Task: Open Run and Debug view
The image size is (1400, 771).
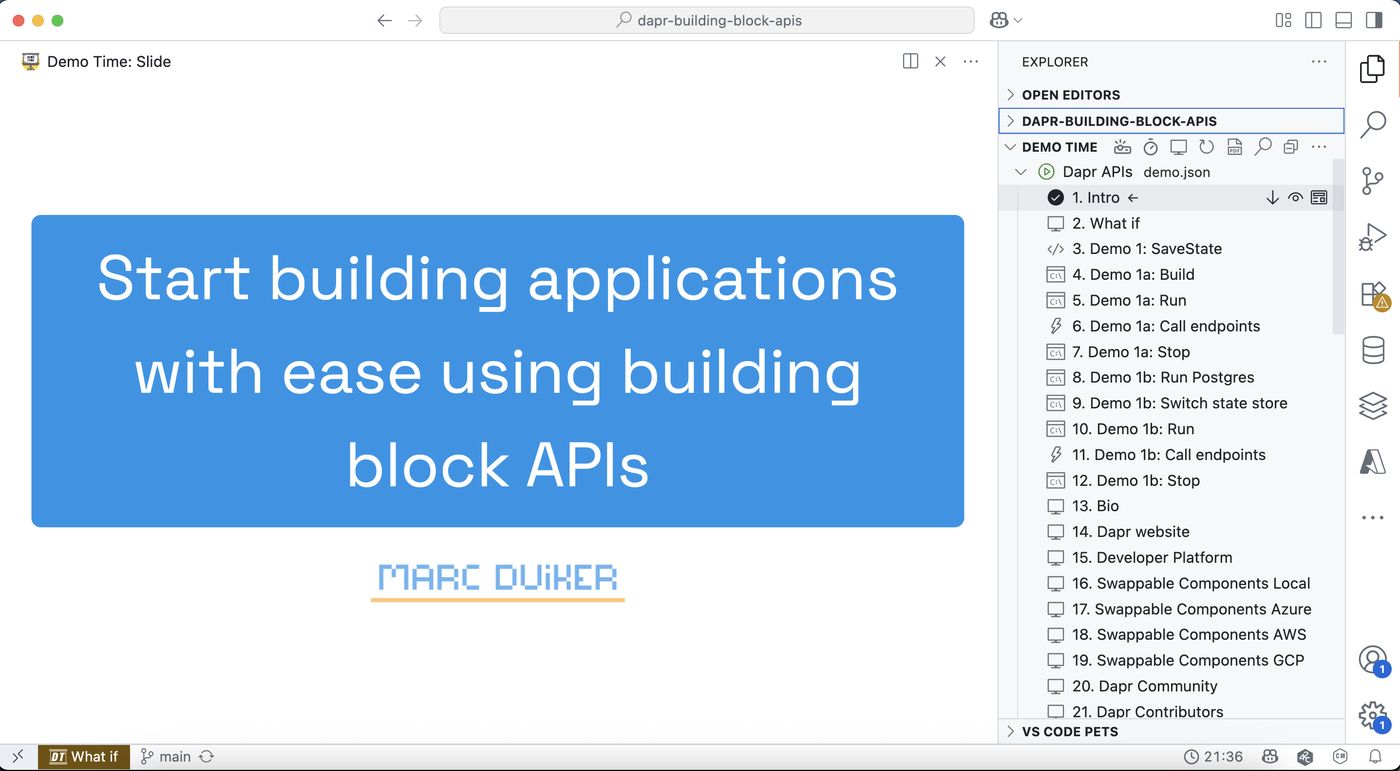Action: (1373, 238)
